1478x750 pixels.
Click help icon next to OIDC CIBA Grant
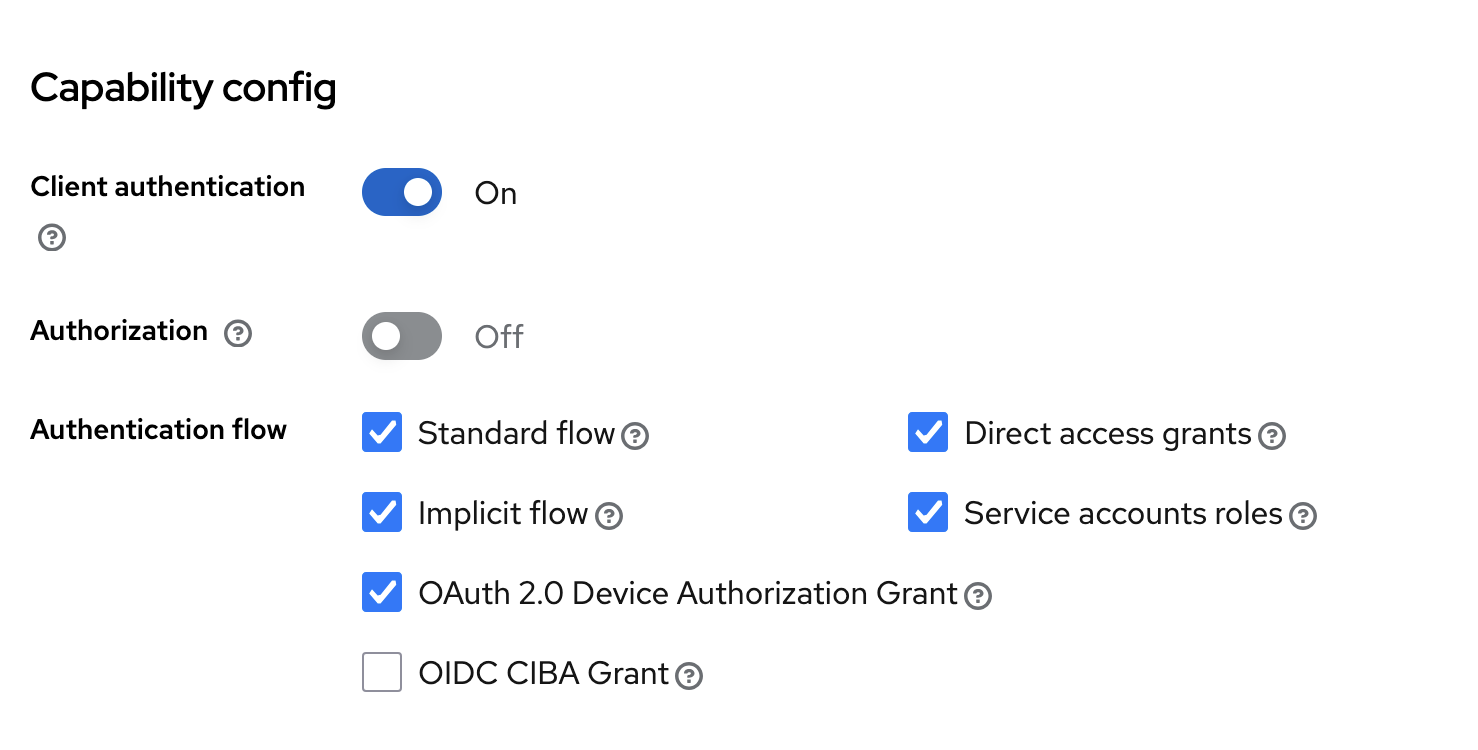(x=689, y=676)
